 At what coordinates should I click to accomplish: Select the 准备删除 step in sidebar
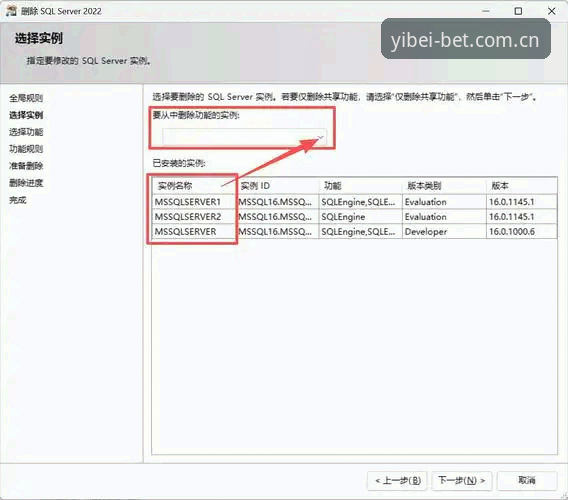click(26, 166)
